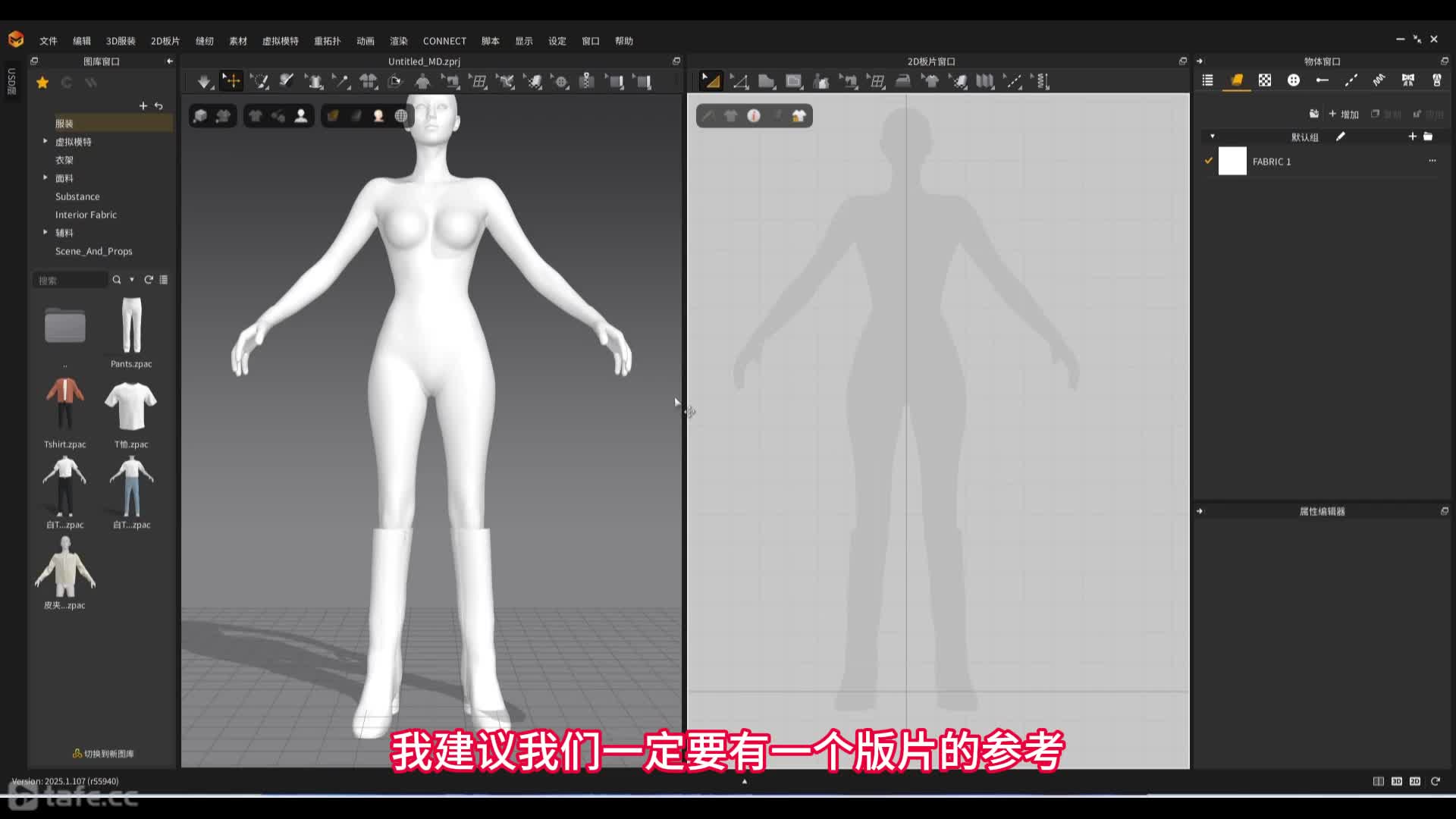This screenshot has height=819, width=1456.
Task: Toggle the FABRIC 1 checkmark
Action: [1209, 161]
